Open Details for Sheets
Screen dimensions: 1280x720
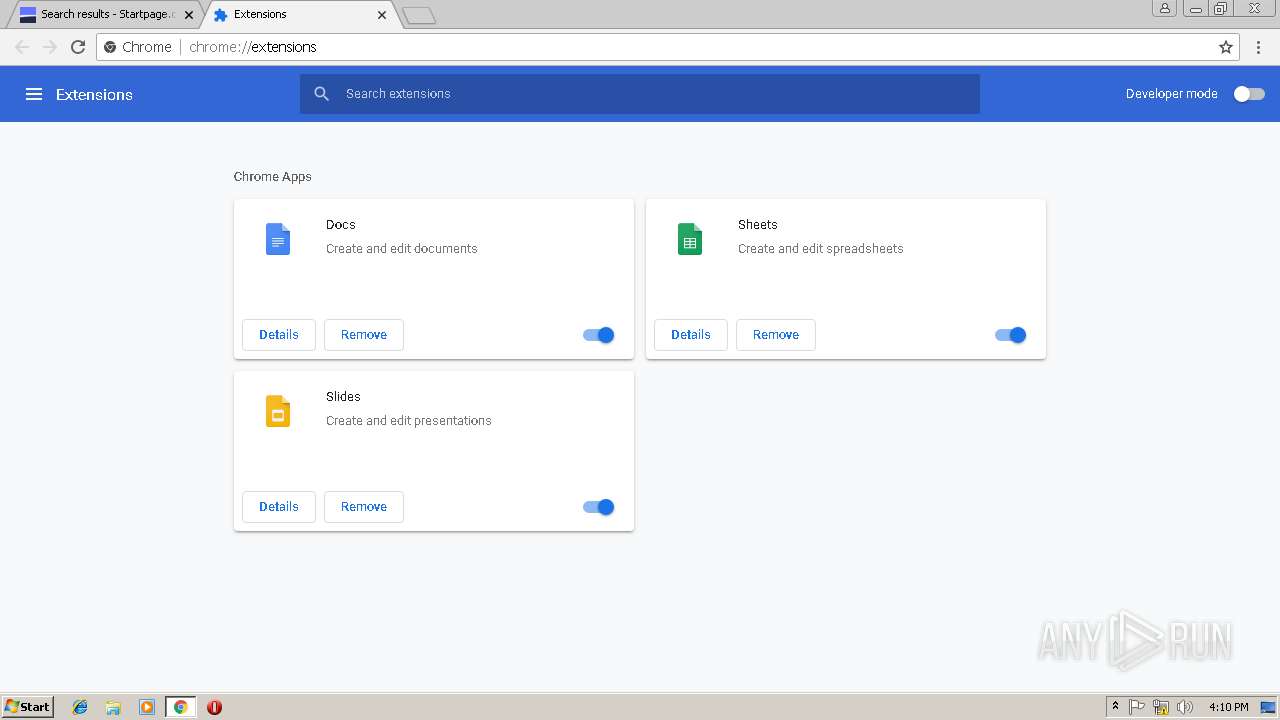pyautogui.click(x=691, y=335)
